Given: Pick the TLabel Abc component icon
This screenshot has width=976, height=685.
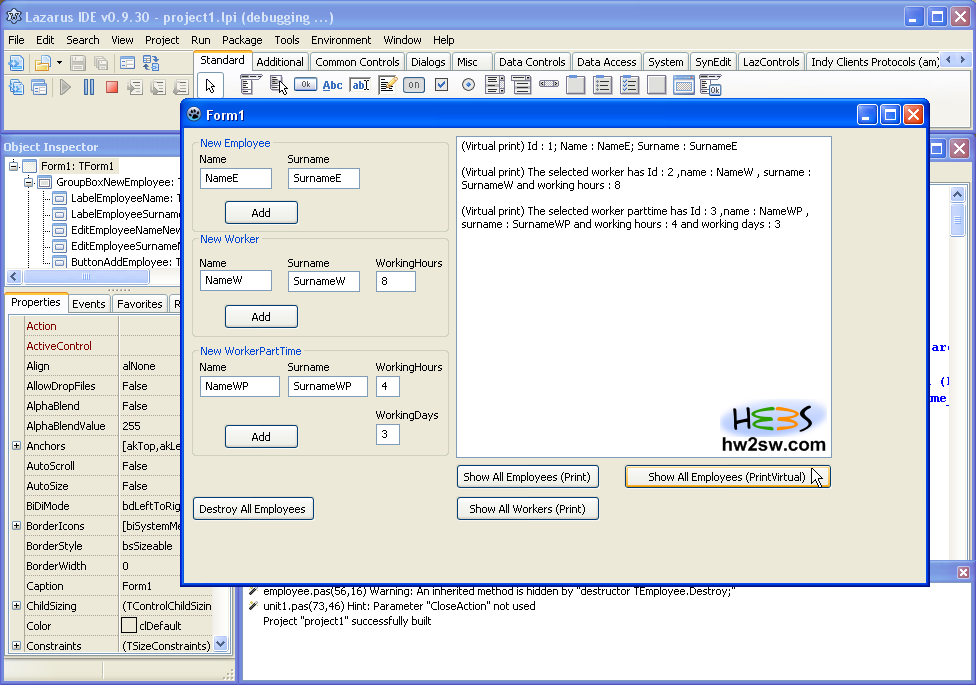Looking at the screenshot, I should (x=332, y=85).
